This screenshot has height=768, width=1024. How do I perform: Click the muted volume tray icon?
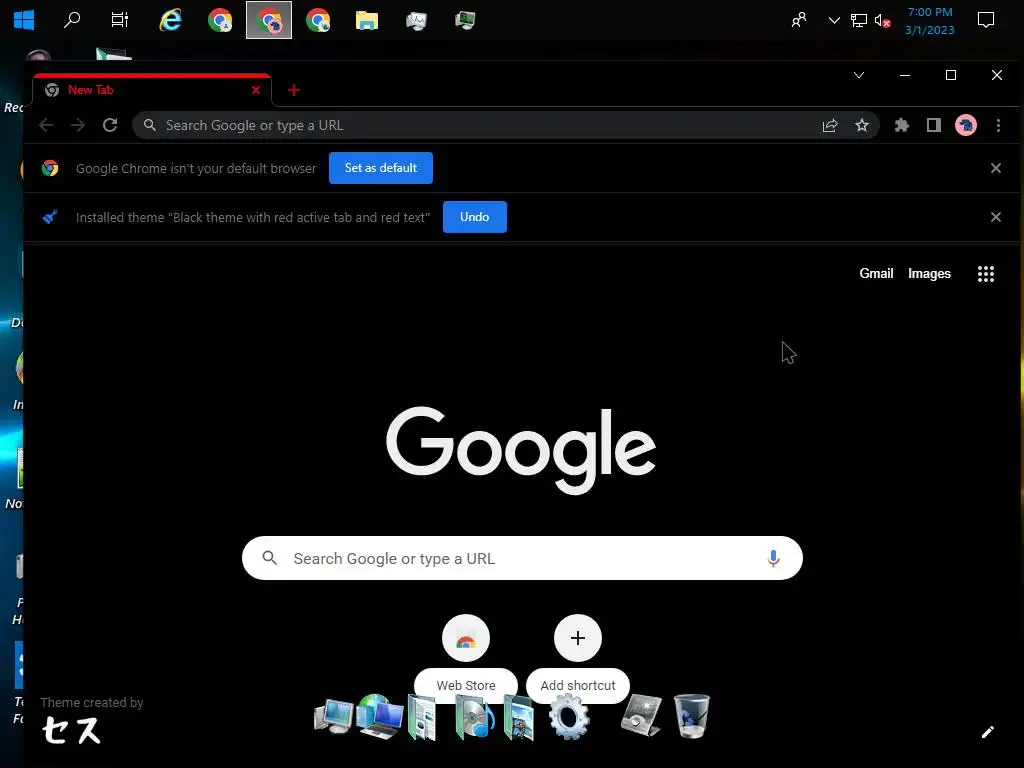[882, 21]
